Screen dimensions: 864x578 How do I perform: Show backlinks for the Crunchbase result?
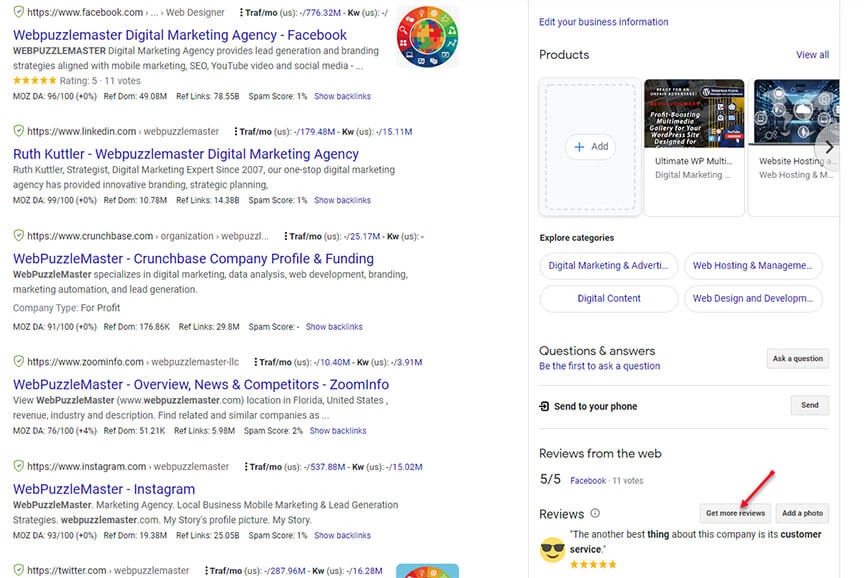coord(334,327)
